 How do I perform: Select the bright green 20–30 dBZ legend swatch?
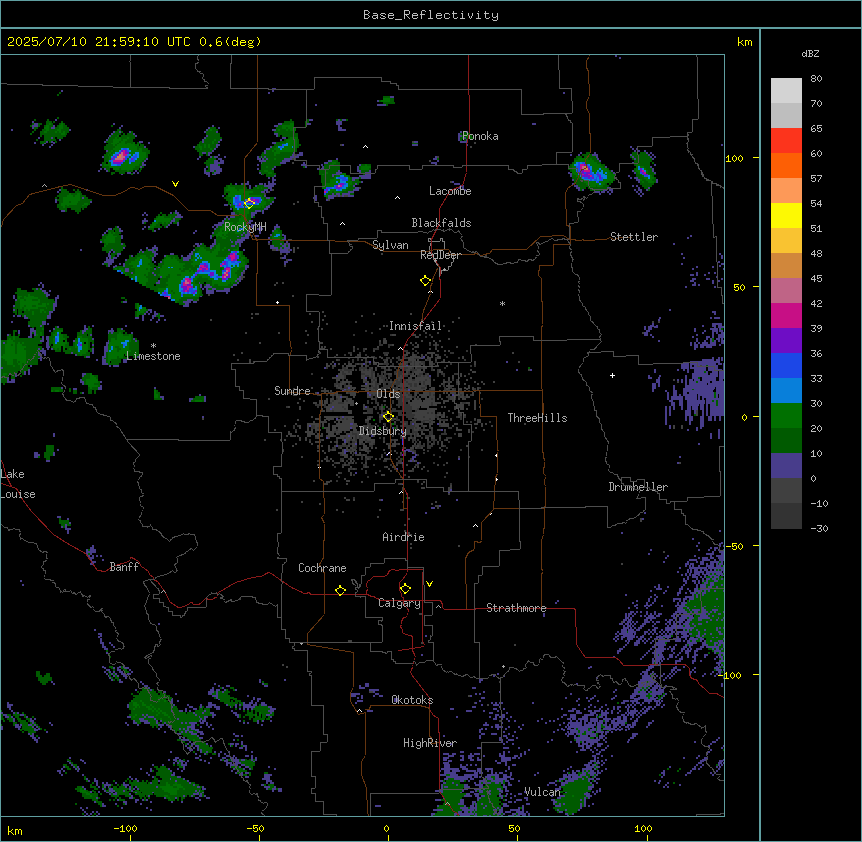[x=786, y=416]
